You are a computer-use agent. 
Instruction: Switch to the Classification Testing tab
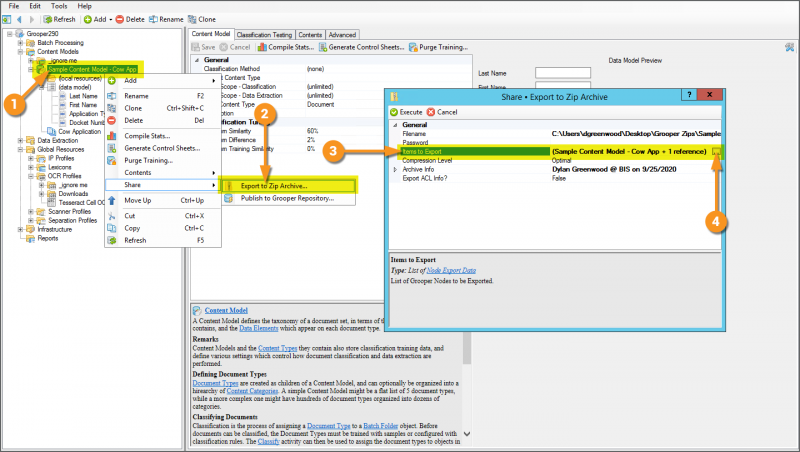click(264, 35)
